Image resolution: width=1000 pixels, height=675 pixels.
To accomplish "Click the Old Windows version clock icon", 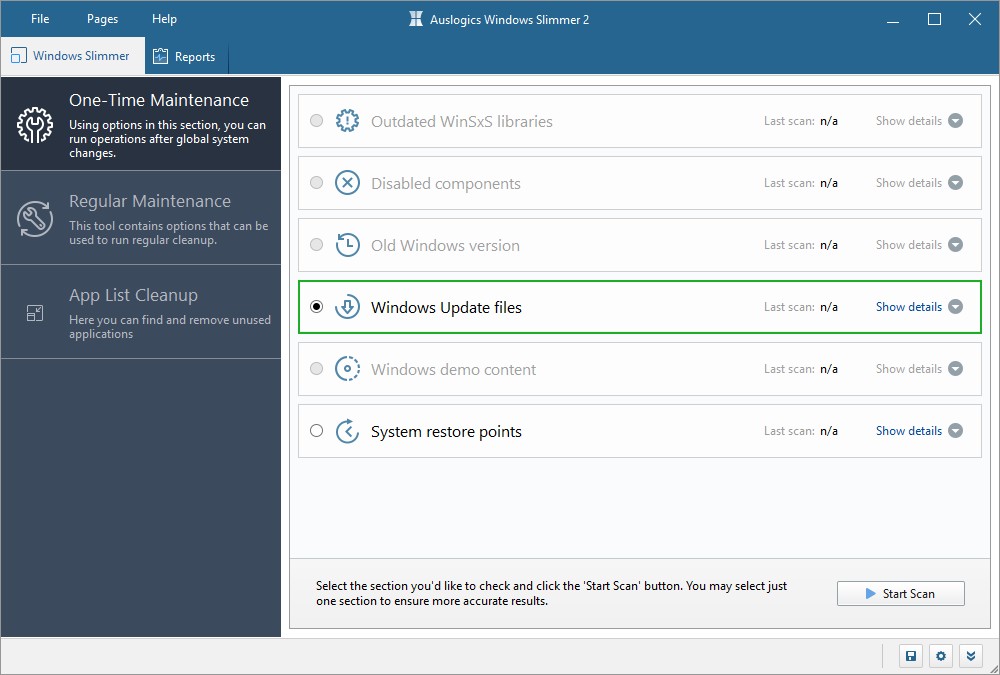I will (x=347, y=244).
